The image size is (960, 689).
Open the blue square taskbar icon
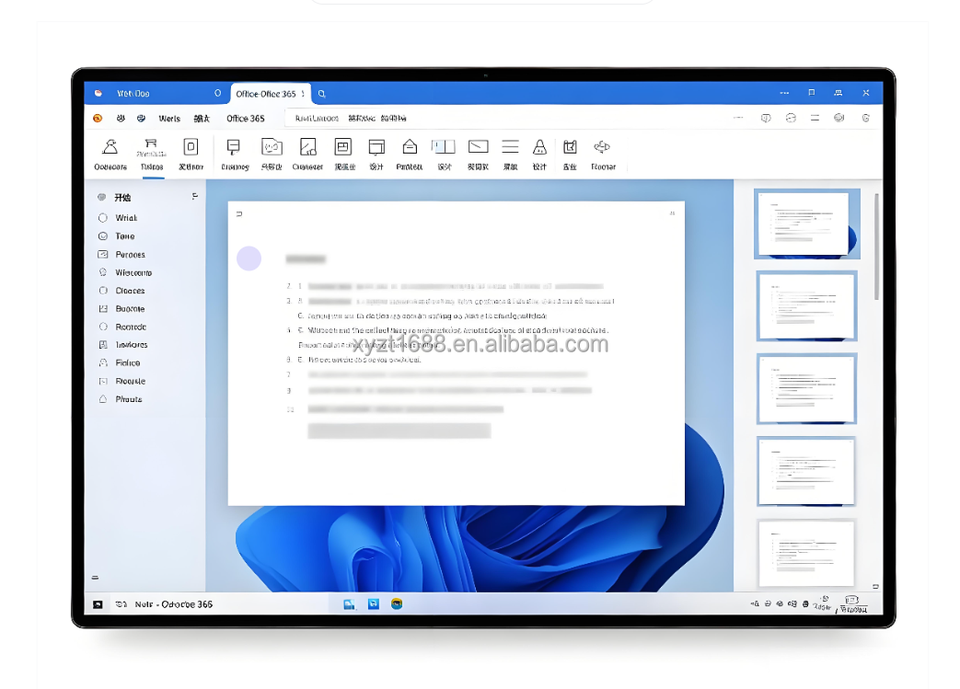(x=373, y=604)
